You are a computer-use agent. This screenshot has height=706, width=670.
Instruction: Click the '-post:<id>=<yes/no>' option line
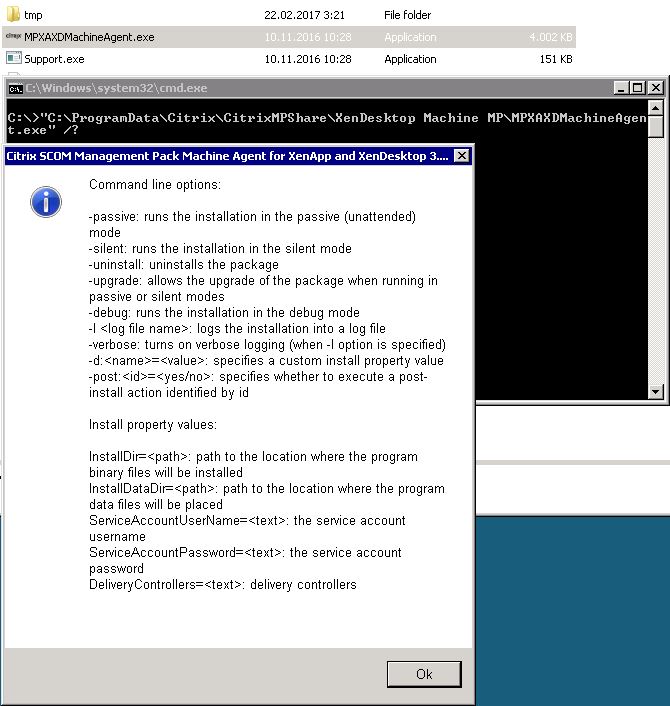pyautogui.click(x=258, y=385)
